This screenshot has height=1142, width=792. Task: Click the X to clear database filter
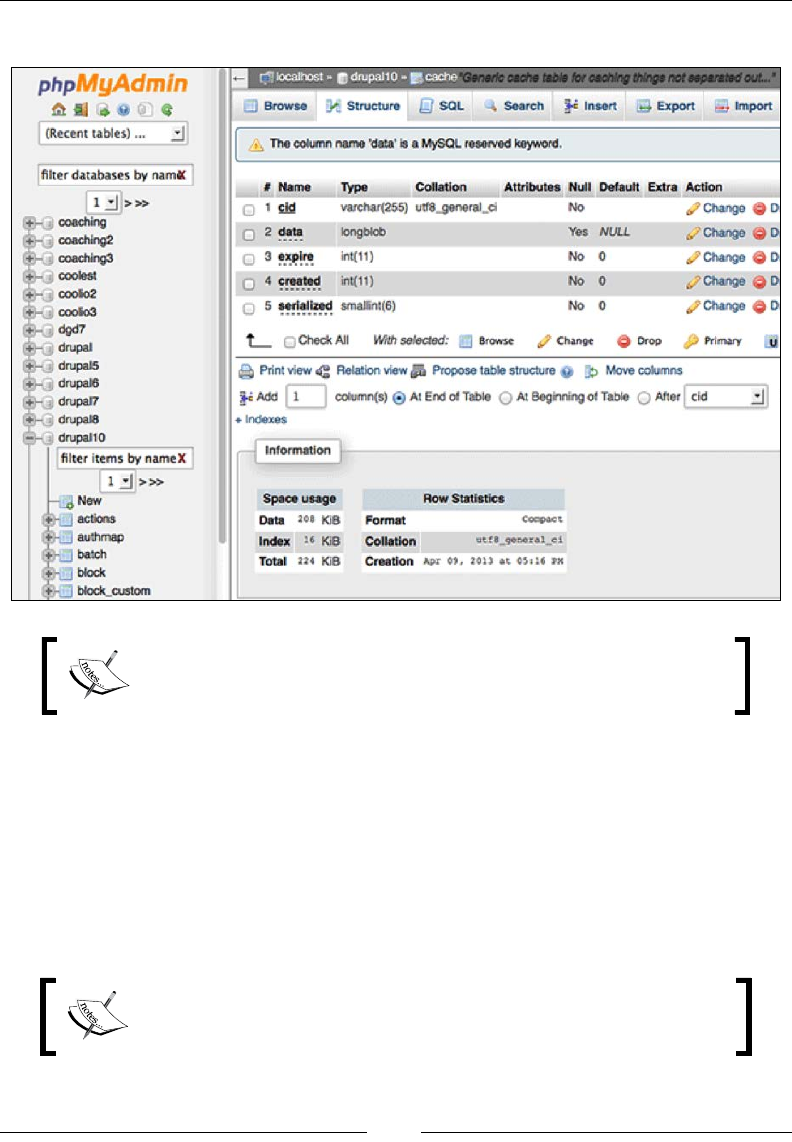(182, 175)
